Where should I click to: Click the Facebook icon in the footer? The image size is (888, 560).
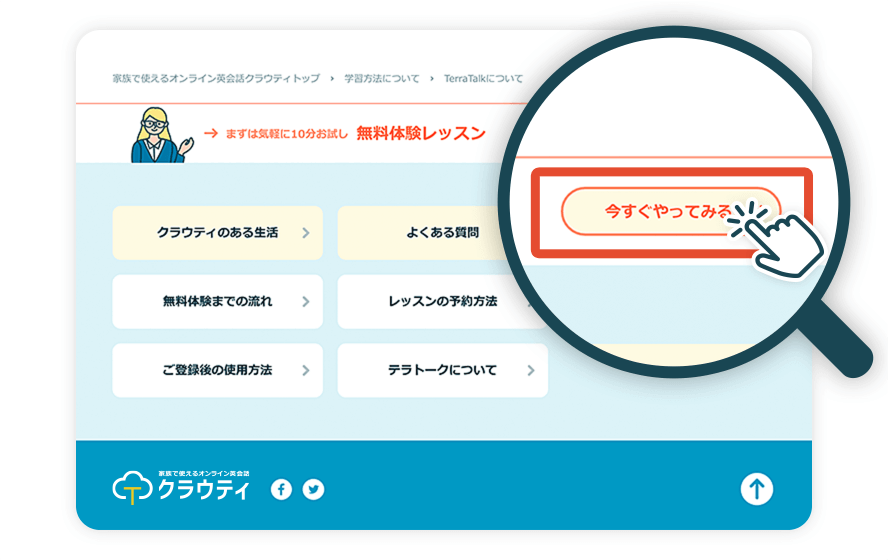click(281, 489)
